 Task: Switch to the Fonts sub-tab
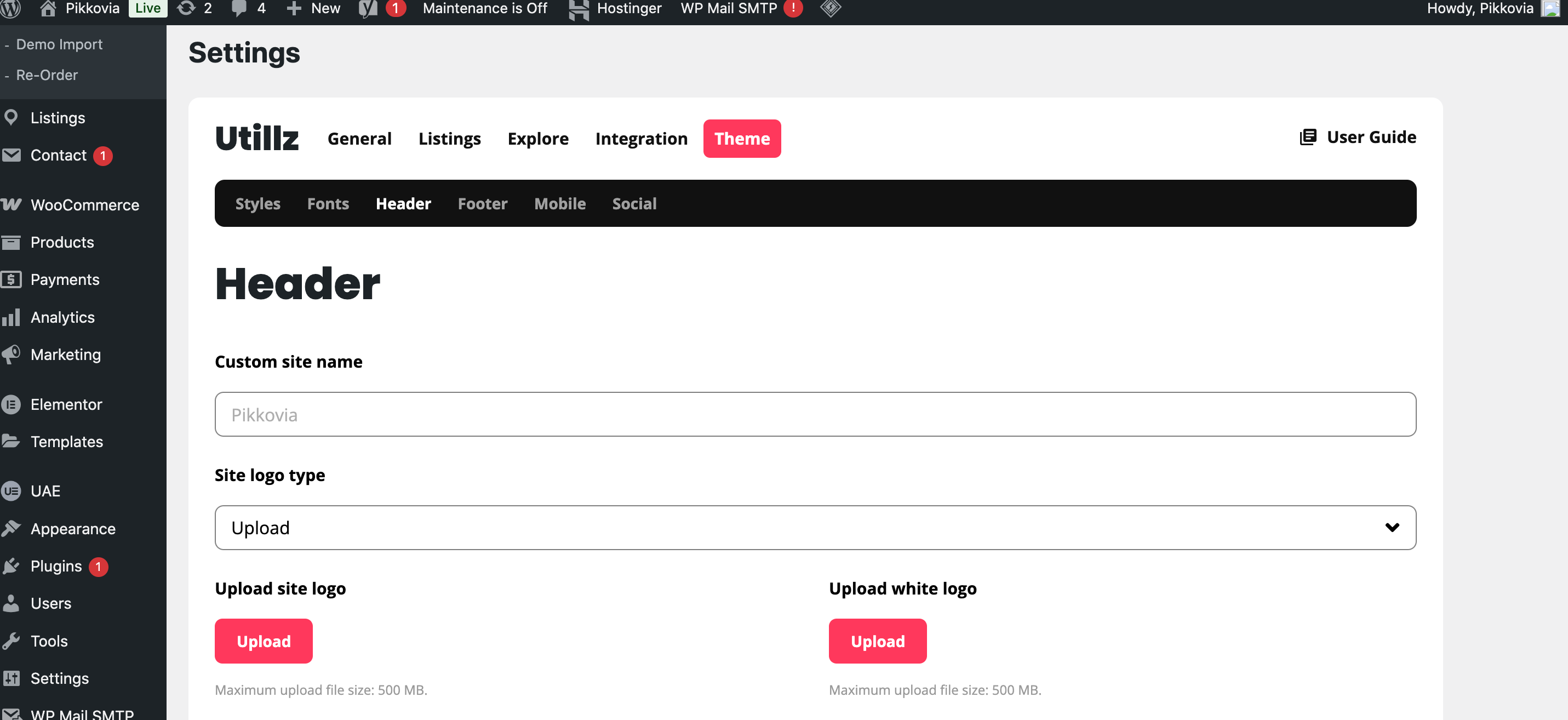(x=328, y=203)
